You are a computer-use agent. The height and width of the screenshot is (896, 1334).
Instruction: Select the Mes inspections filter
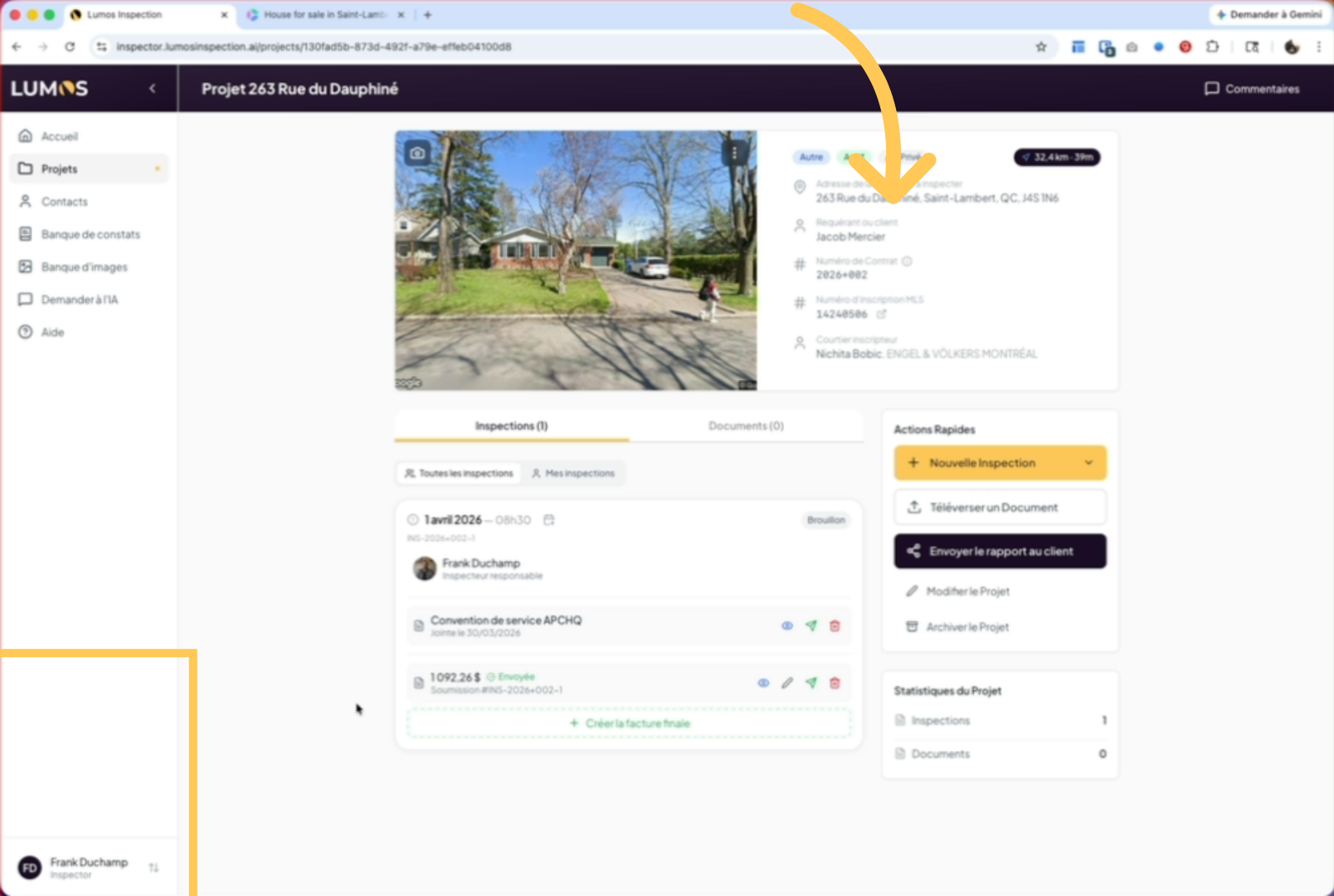[573, 474]
